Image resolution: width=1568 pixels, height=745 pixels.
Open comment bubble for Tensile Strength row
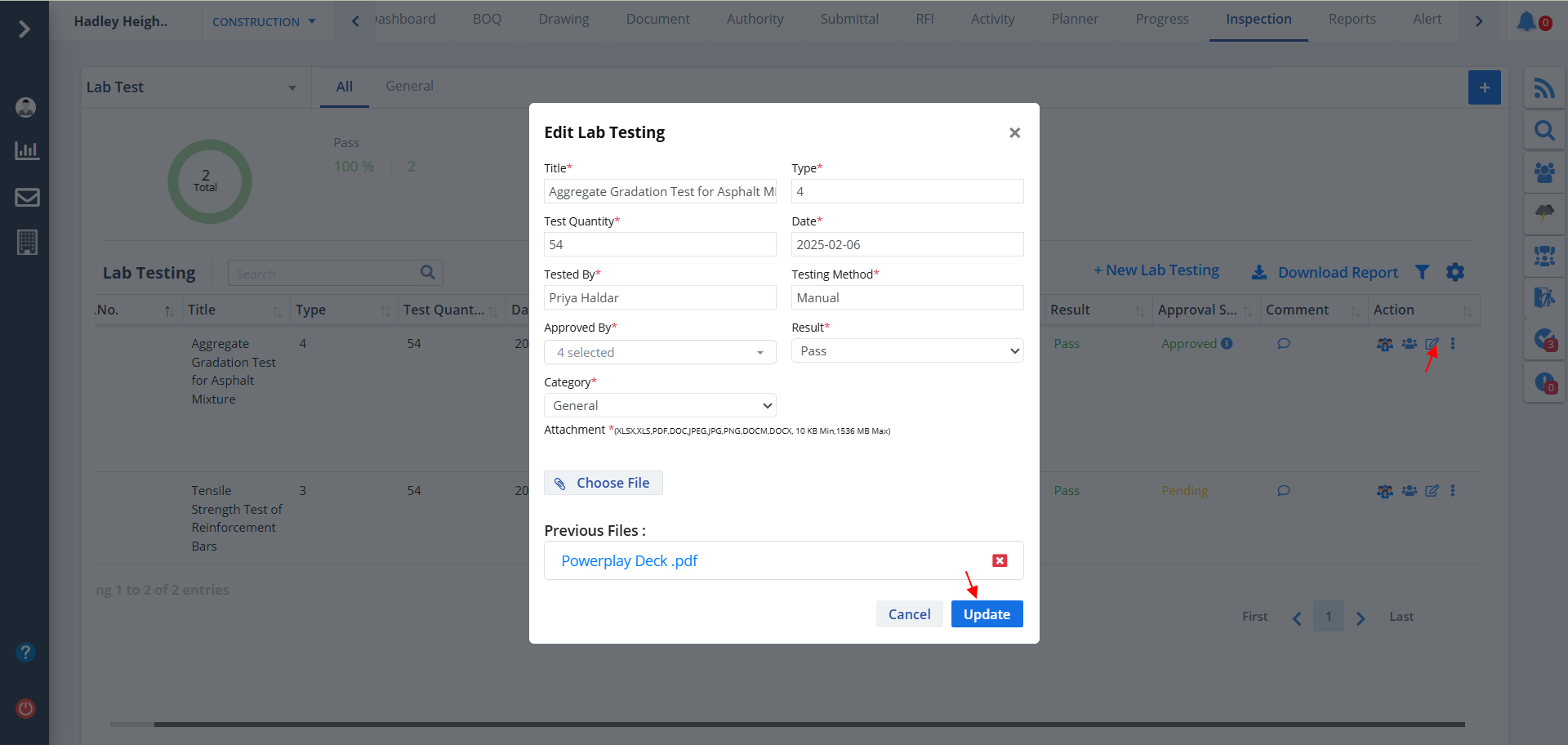[1284, 491]
